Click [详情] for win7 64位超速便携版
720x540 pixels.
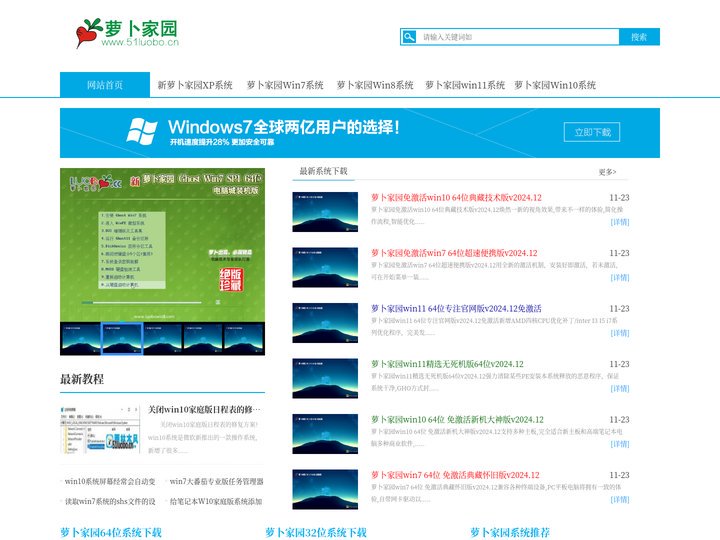coord(620,277)
